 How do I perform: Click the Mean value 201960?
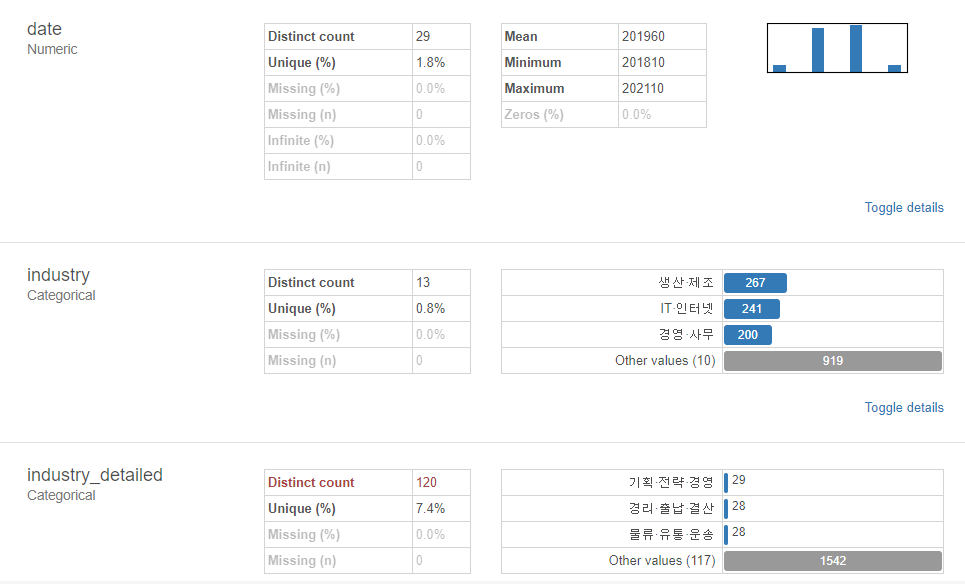coord(643,36)
